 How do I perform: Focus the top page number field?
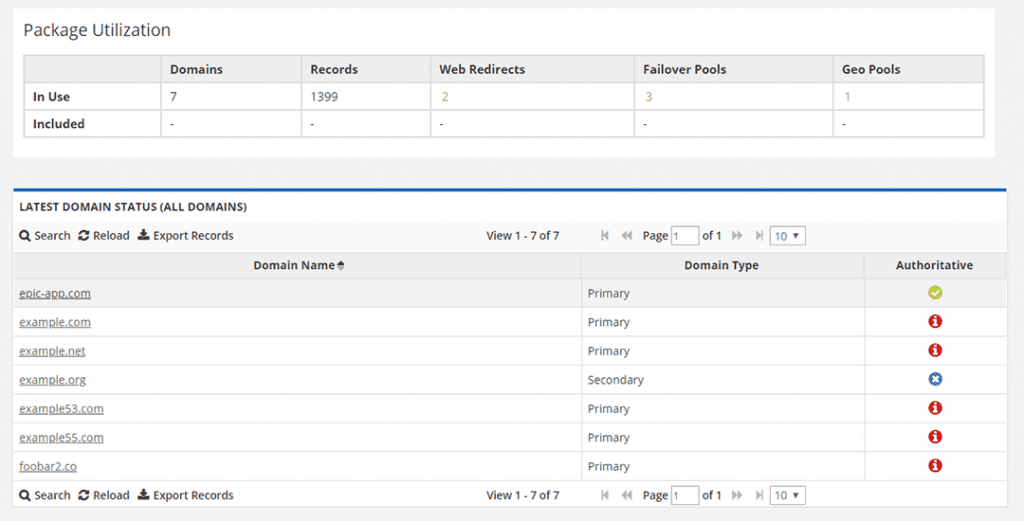pos(685,236)
